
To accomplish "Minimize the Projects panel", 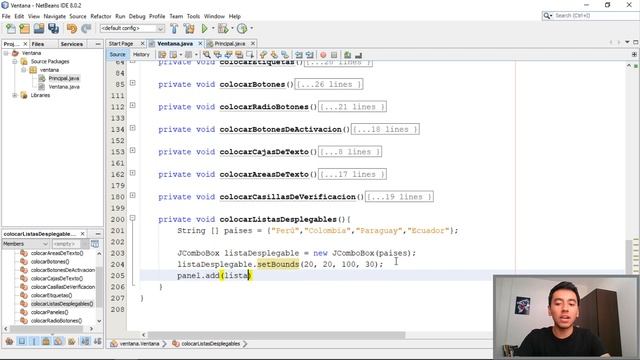I will [x=98, y=44].
